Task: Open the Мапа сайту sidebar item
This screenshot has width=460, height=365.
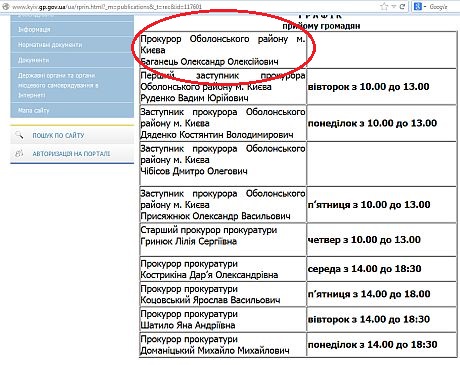Action: pyautogui.click(x=72, y=110)
